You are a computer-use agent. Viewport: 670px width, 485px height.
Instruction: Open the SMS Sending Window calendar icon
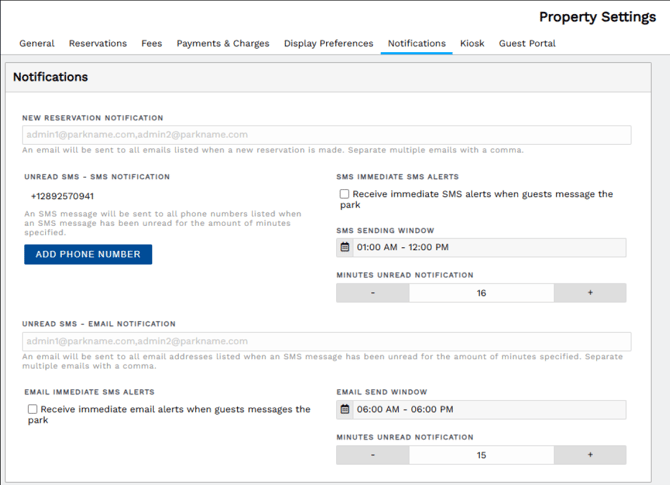[x=345, y=247]
